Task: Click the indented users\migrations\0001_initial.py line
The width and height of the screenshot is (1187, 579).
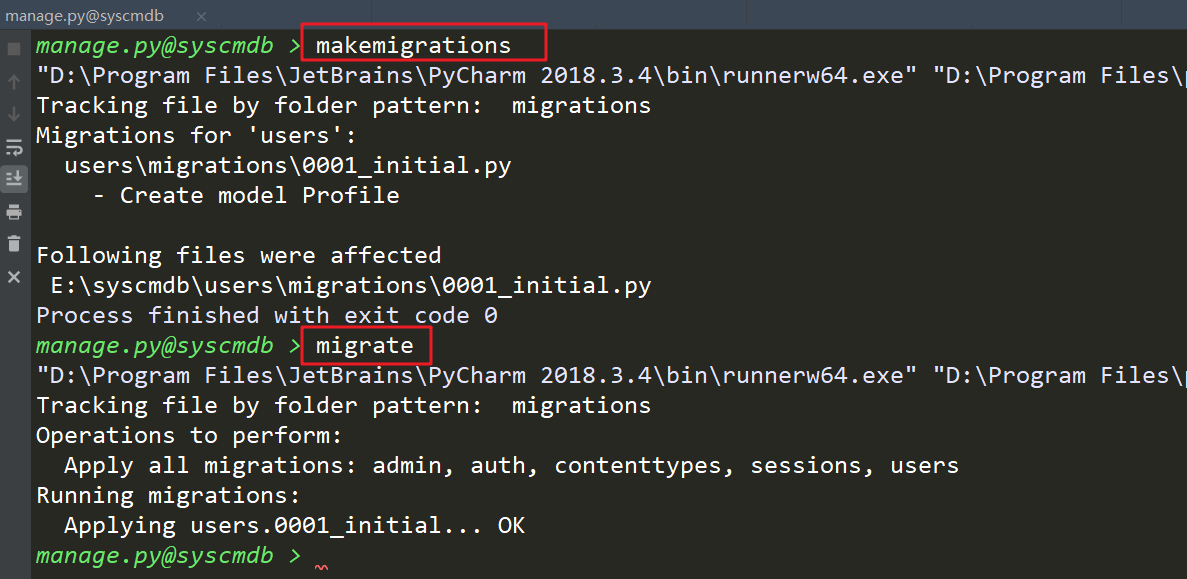Action: pyautogui.click(x=288, y=166)
